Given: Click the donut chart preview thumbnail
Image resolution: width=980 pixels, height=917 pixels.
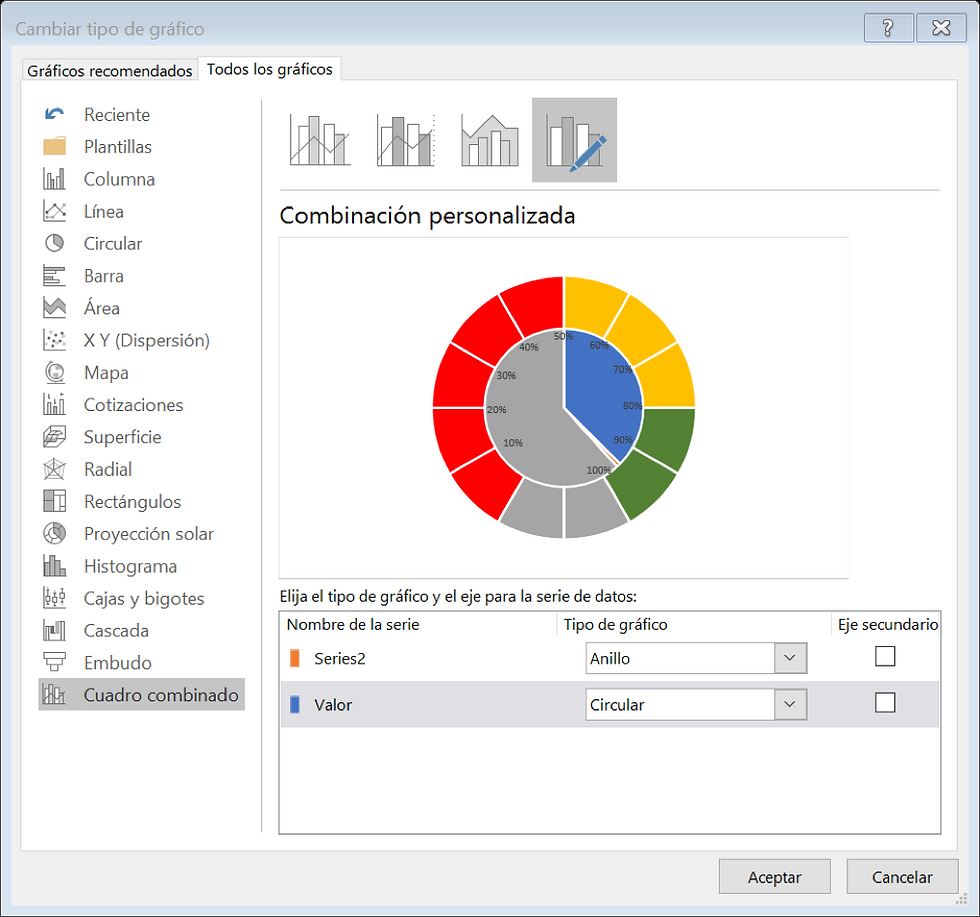Looking at the screenshot, I should pos(564,408).
